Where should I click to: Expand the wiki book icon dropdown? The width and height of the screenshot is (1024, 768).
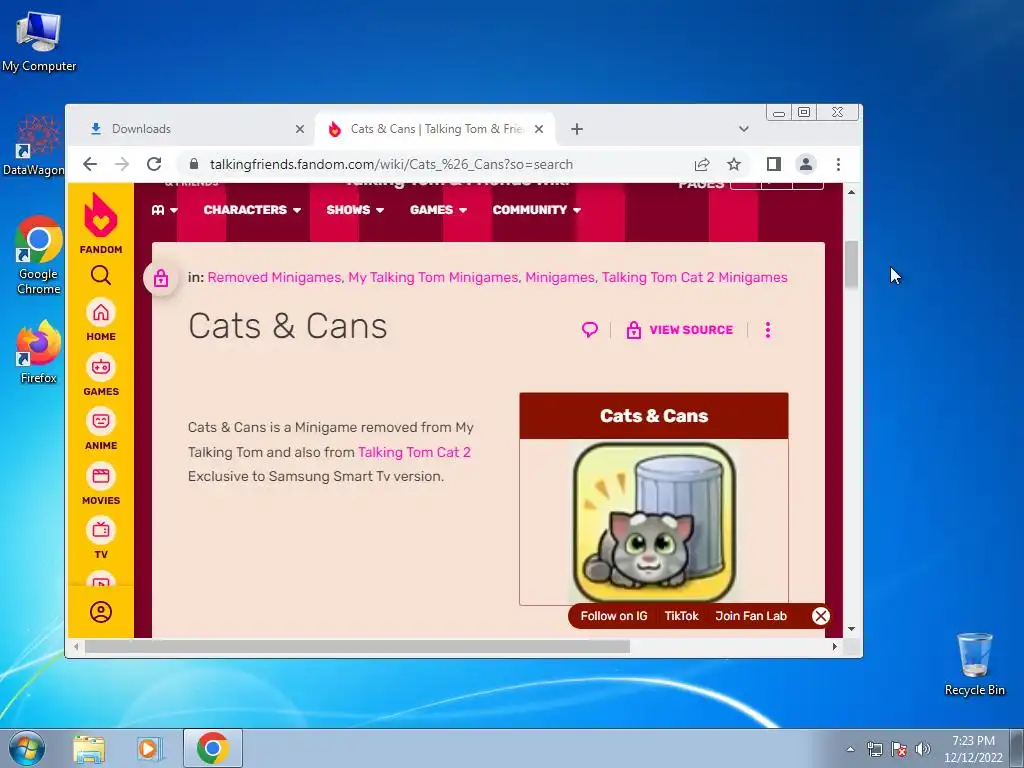164,210
